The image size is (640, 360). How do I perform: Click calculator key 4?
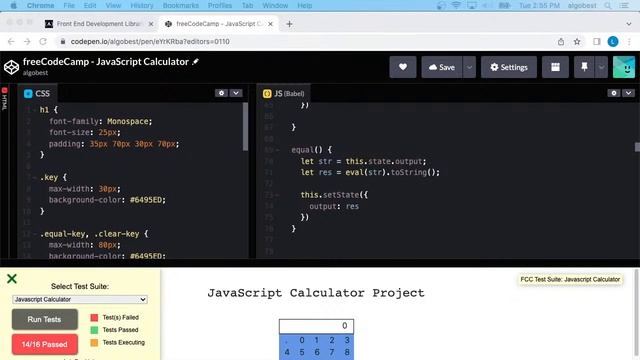(x=287, y=352)
